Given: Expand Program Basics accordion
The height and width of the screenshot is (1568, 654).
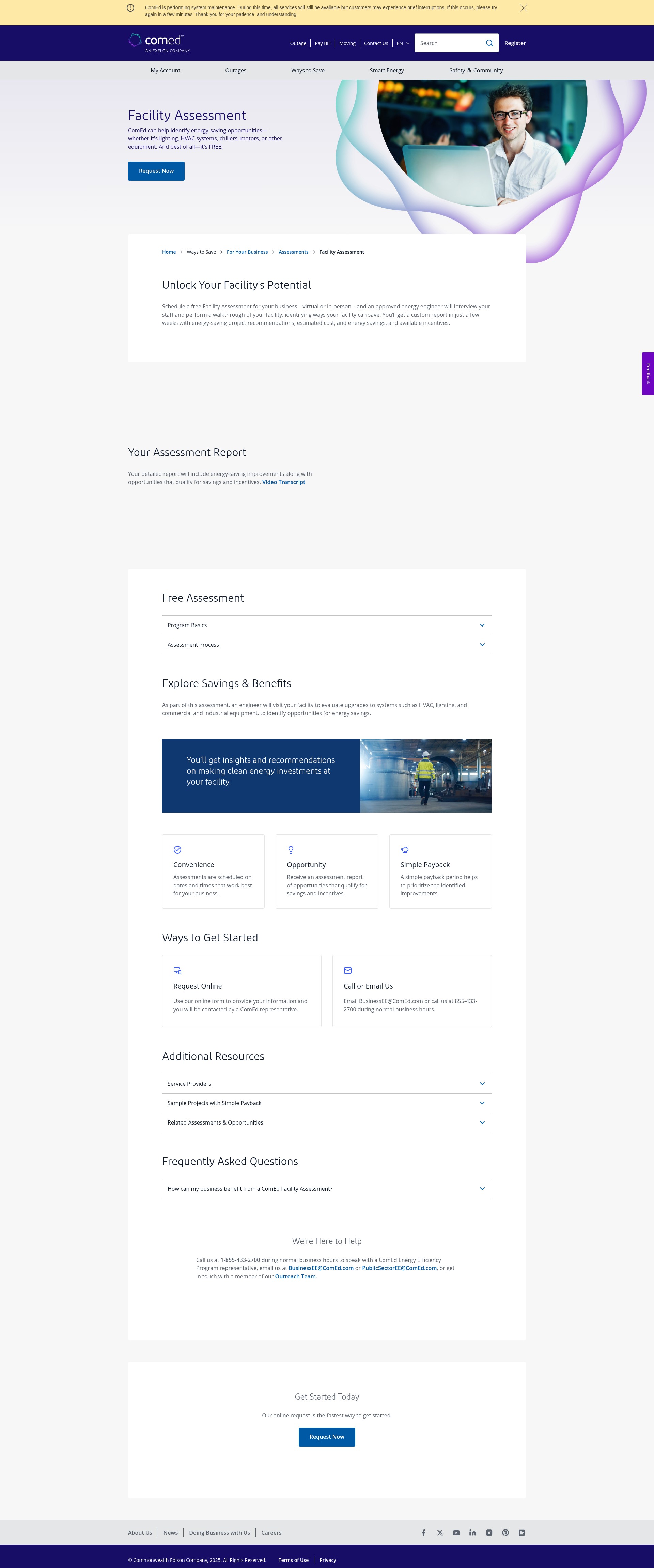Looking at the screenshot, I should [327, 625].
